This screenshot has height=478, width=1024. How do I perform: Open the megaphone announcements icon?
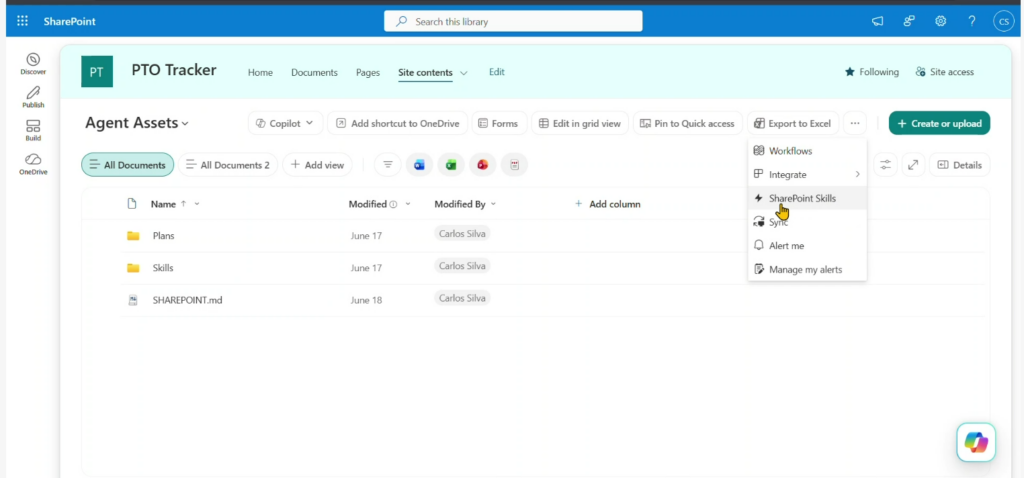pyautogui.click(x=877, y=22)
